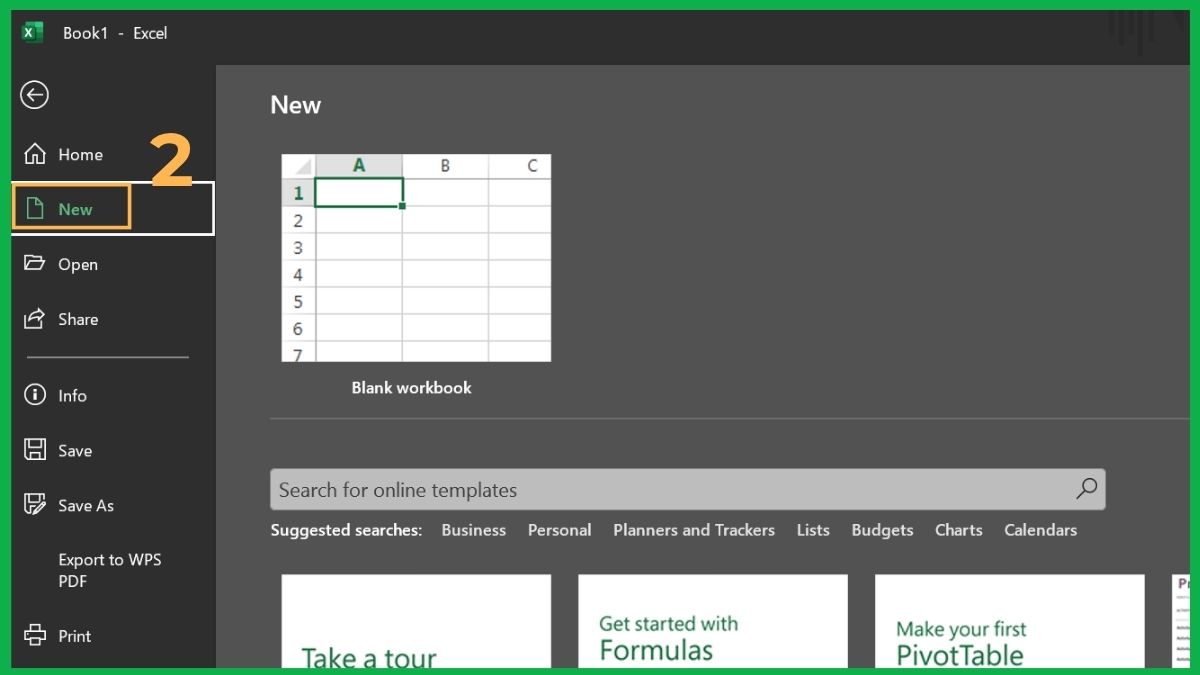Select Planners and Trackers suggestion

694,530
